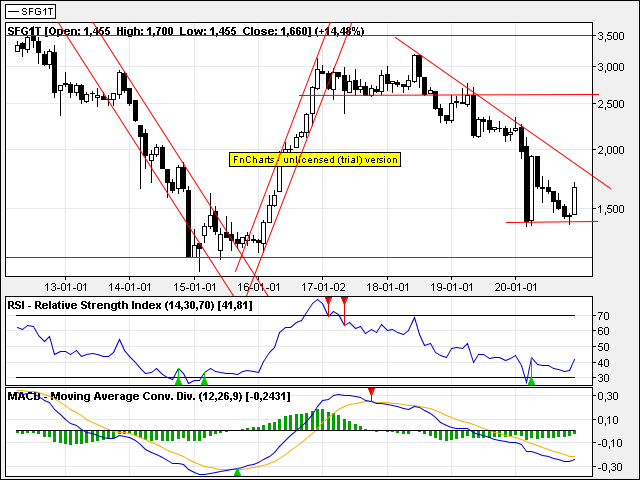
Task: Select the RSI Relative Strength Index title
Action: pyautogui.click(x=130, y=305)
